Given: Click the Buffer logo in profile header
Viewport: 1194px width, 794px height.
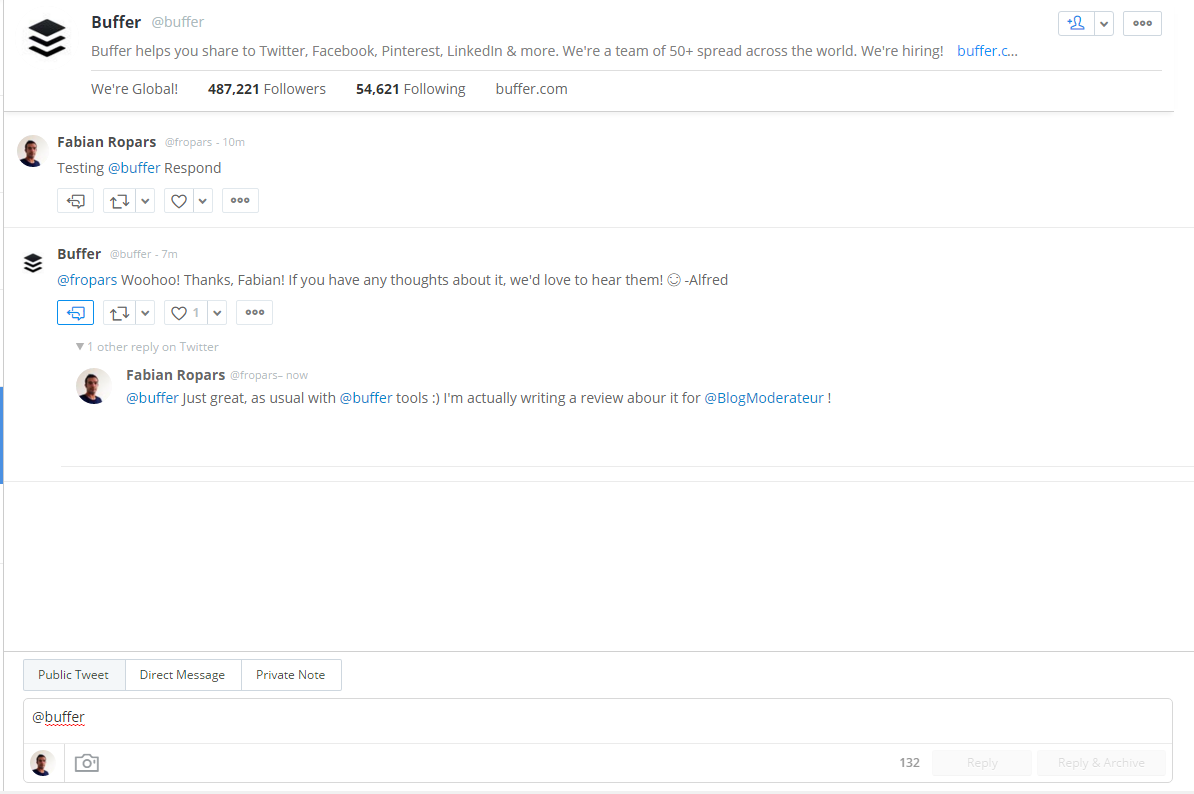Looking at the screenshot, I should point(46,37).
